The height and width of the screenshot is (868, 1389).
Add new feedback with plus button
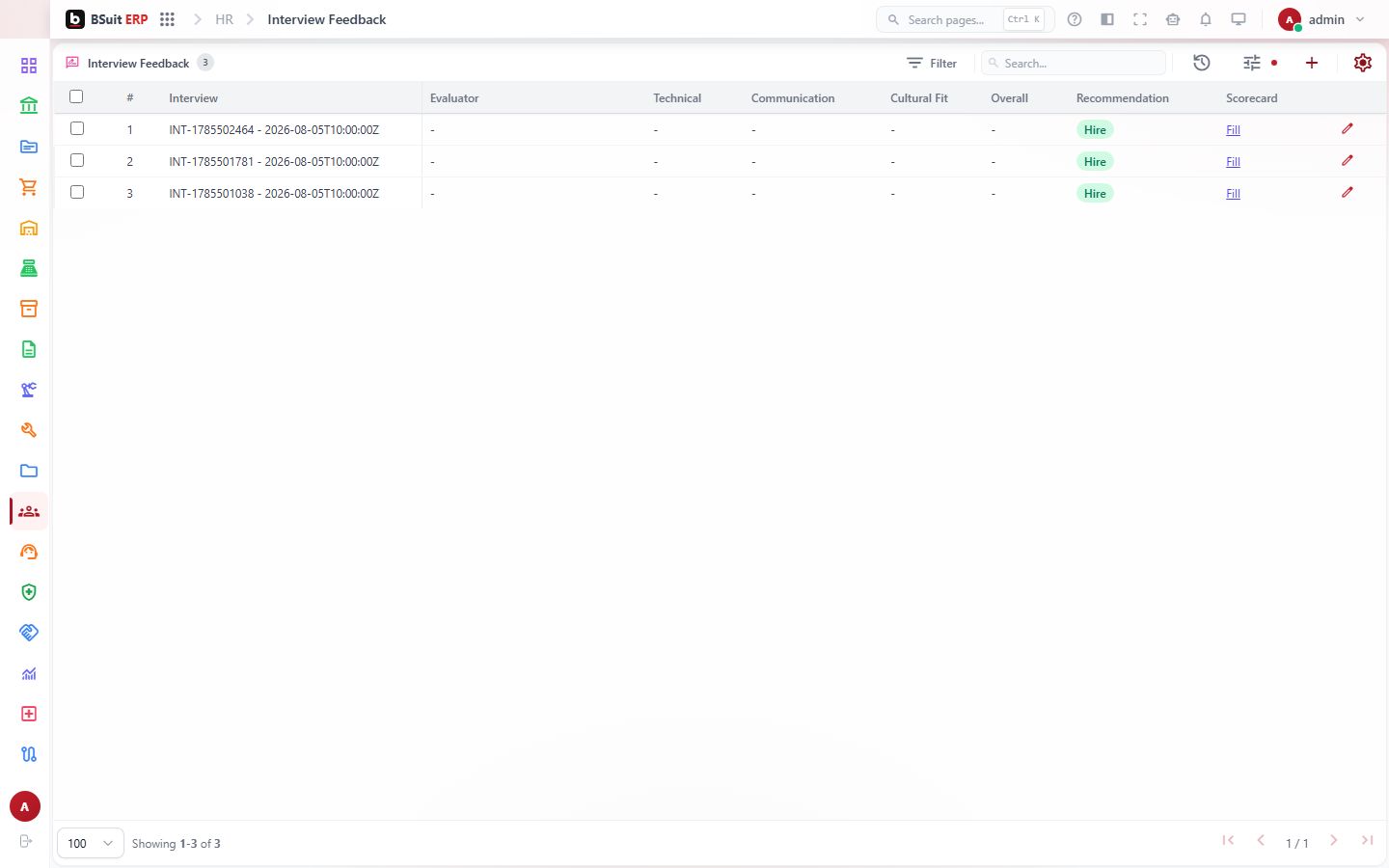[x=1312, y=63]
